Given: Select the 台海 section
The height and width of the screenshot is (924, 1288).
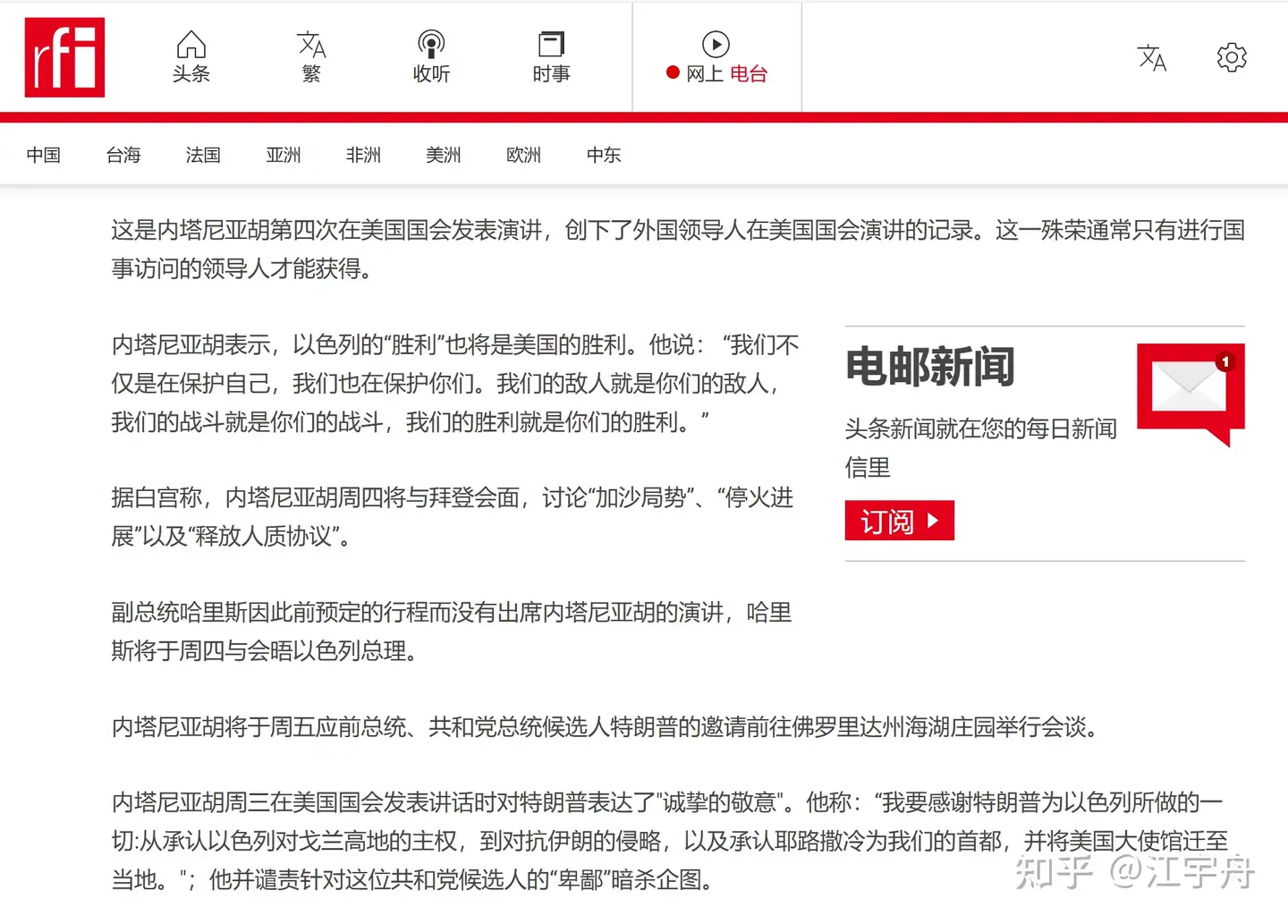Looking at the screenshot, I should click(123, 155).
